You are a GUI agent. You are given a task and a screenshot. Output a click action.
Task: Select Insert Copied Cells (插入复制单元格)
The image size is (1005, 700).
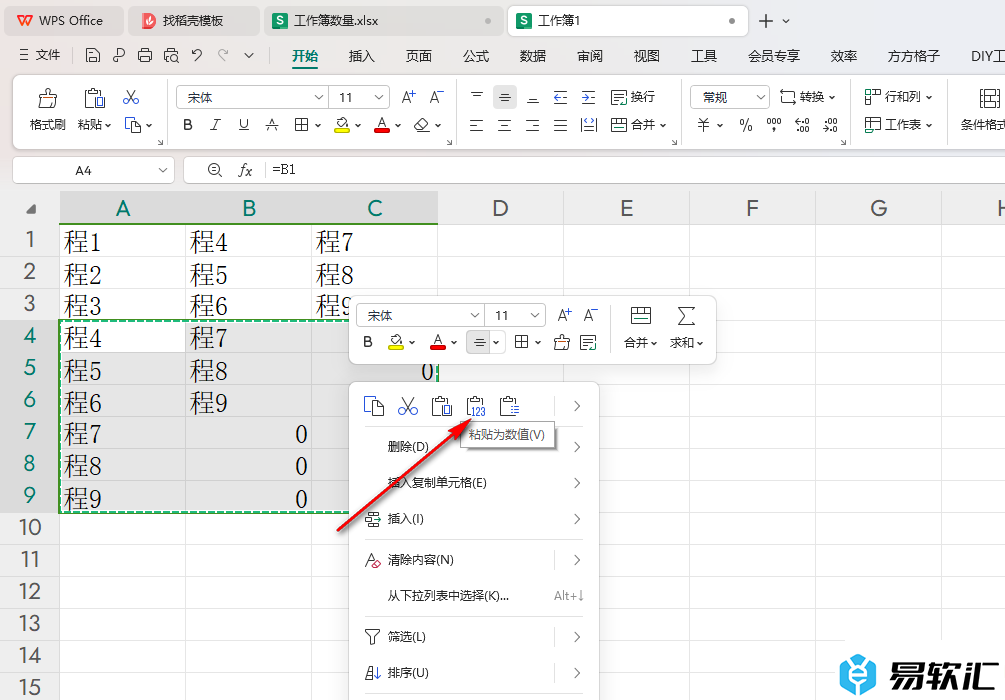pyautogui.click(x=473, y=483)
